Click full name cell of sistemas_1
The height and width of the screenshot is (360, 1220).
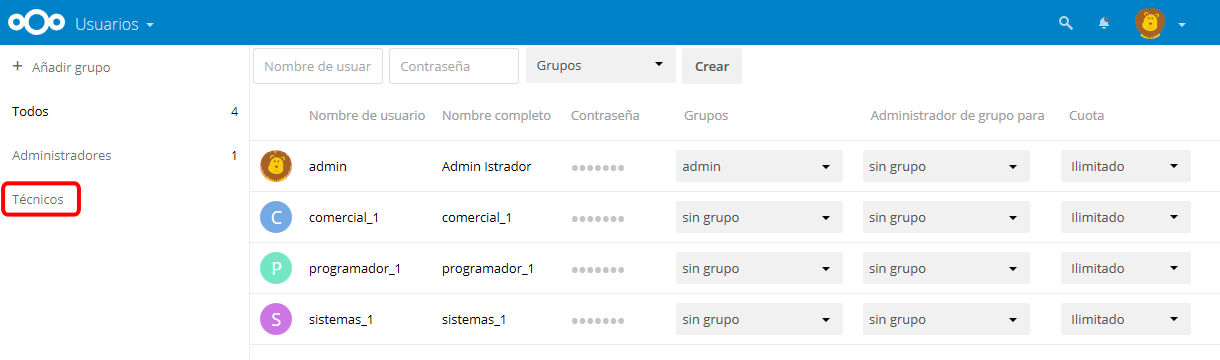pos(474,319)
